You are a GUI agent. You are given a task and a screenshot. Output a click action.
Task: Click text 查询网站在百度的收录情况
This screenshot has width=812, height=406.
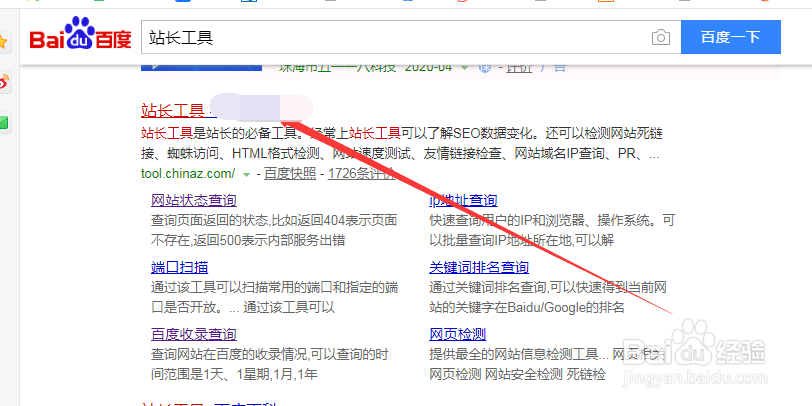pos(228,355)
